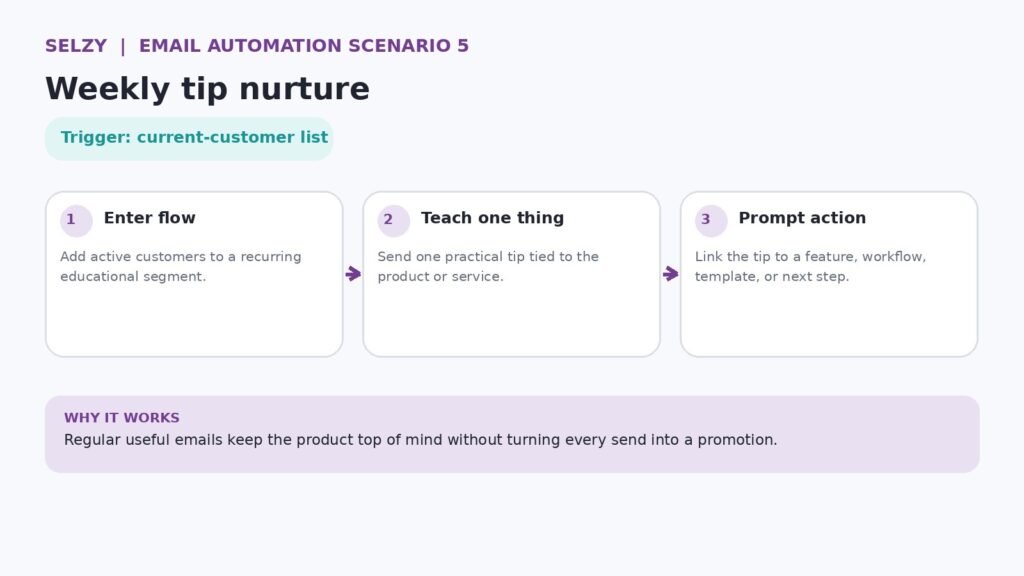The image size is (1024, 576).
Task: Select the 'Weekly tip nurture' title
Action: (x=207, y=89)
